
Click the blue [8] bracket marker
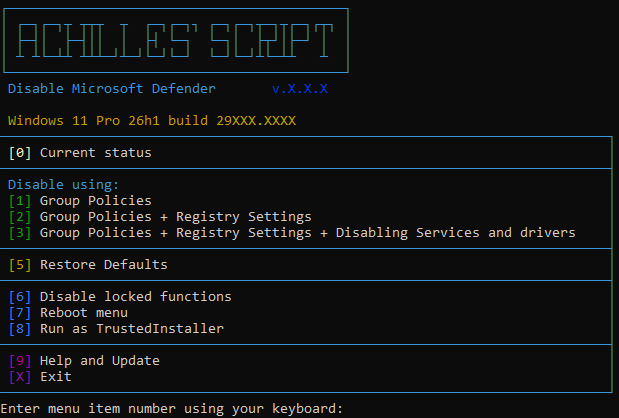(x=20, y=329)
